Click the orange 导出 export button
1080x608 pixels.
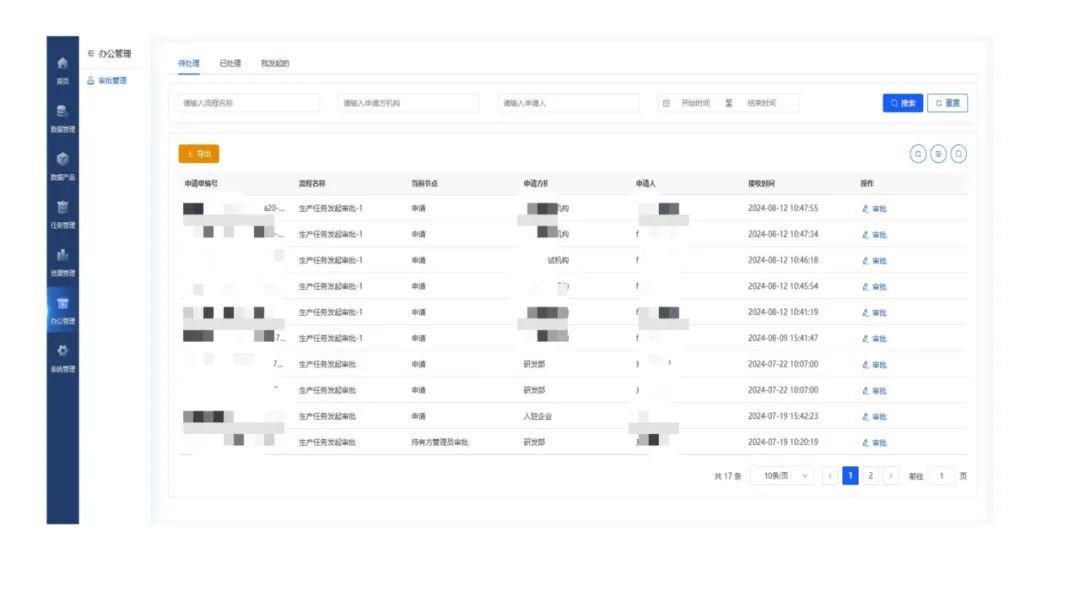point(199,154)
